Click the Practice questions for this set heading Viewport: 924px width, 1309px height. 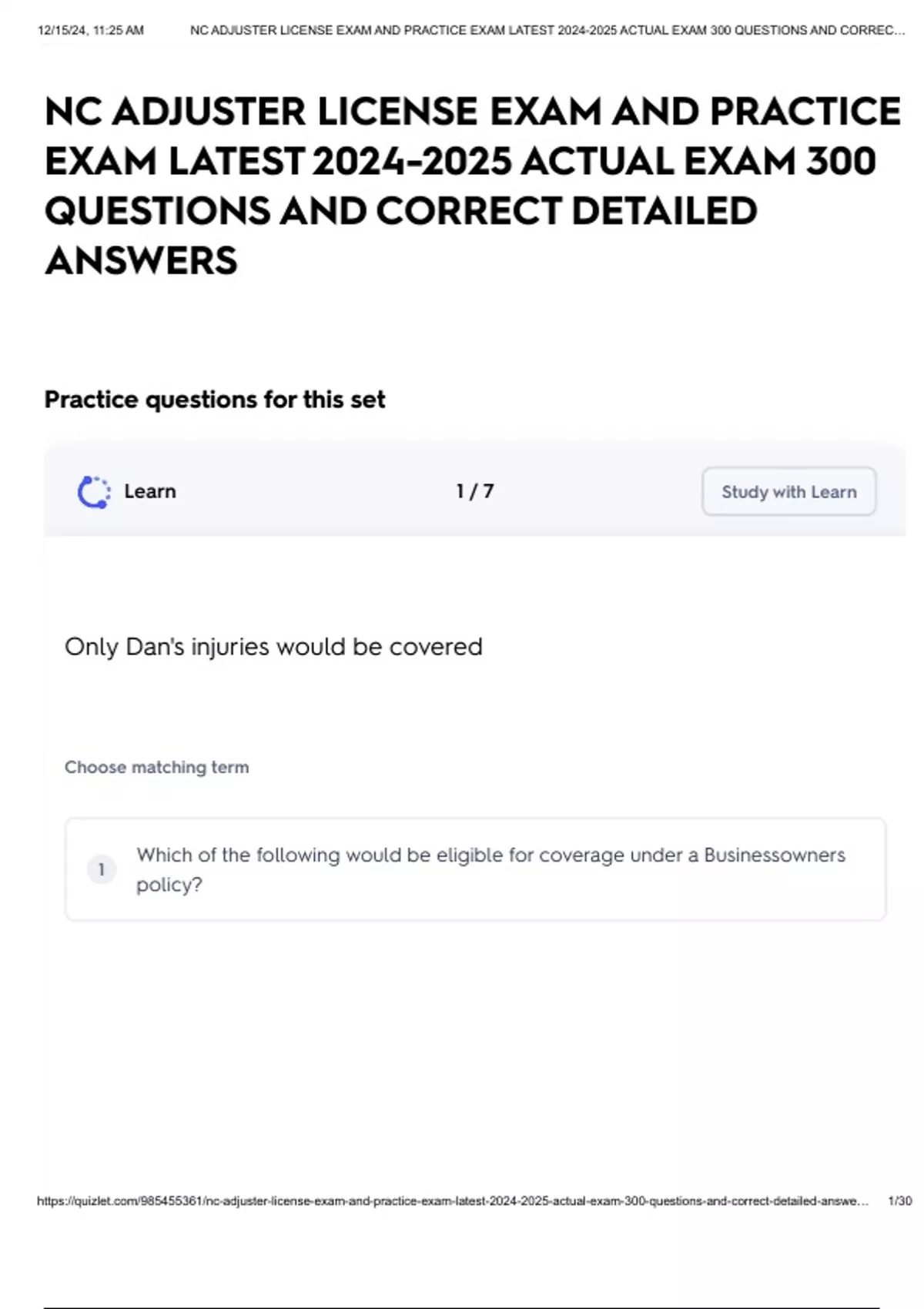tap(215, 400)
